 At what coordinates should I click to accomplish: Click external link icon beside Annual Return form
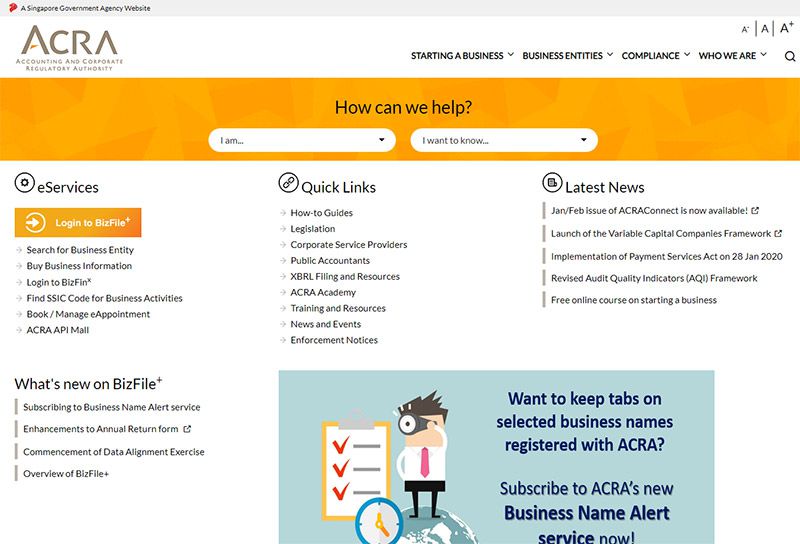tap(187, 429)
